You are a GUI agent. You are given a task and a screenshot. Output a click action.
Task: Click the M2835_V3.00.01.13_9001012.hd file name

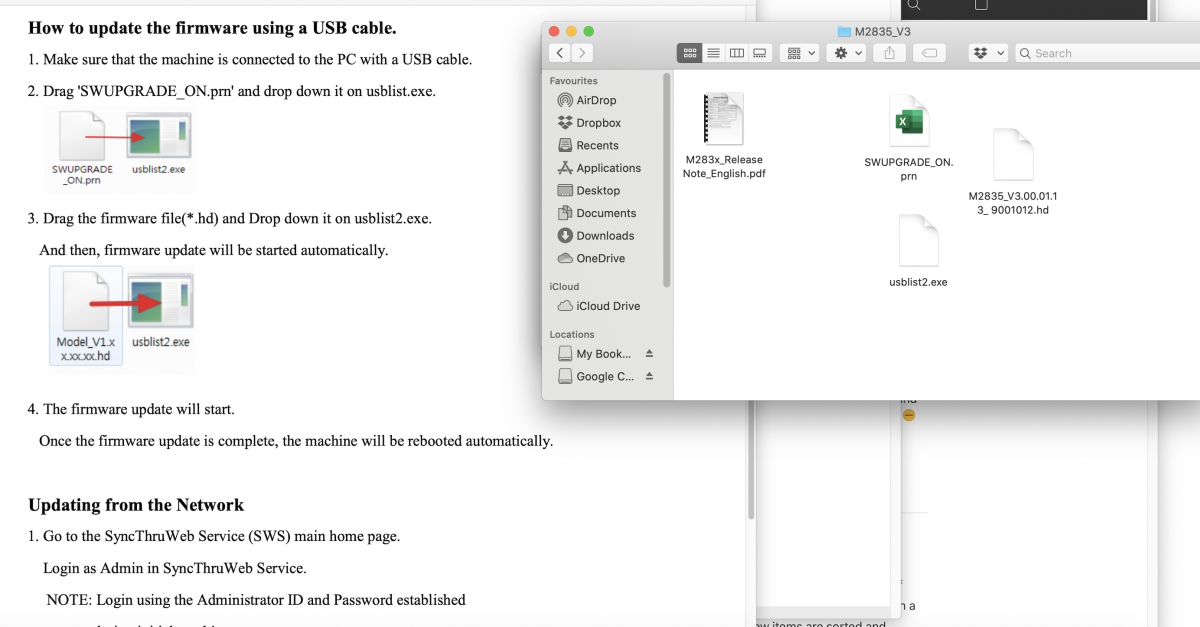[1013, 203]
